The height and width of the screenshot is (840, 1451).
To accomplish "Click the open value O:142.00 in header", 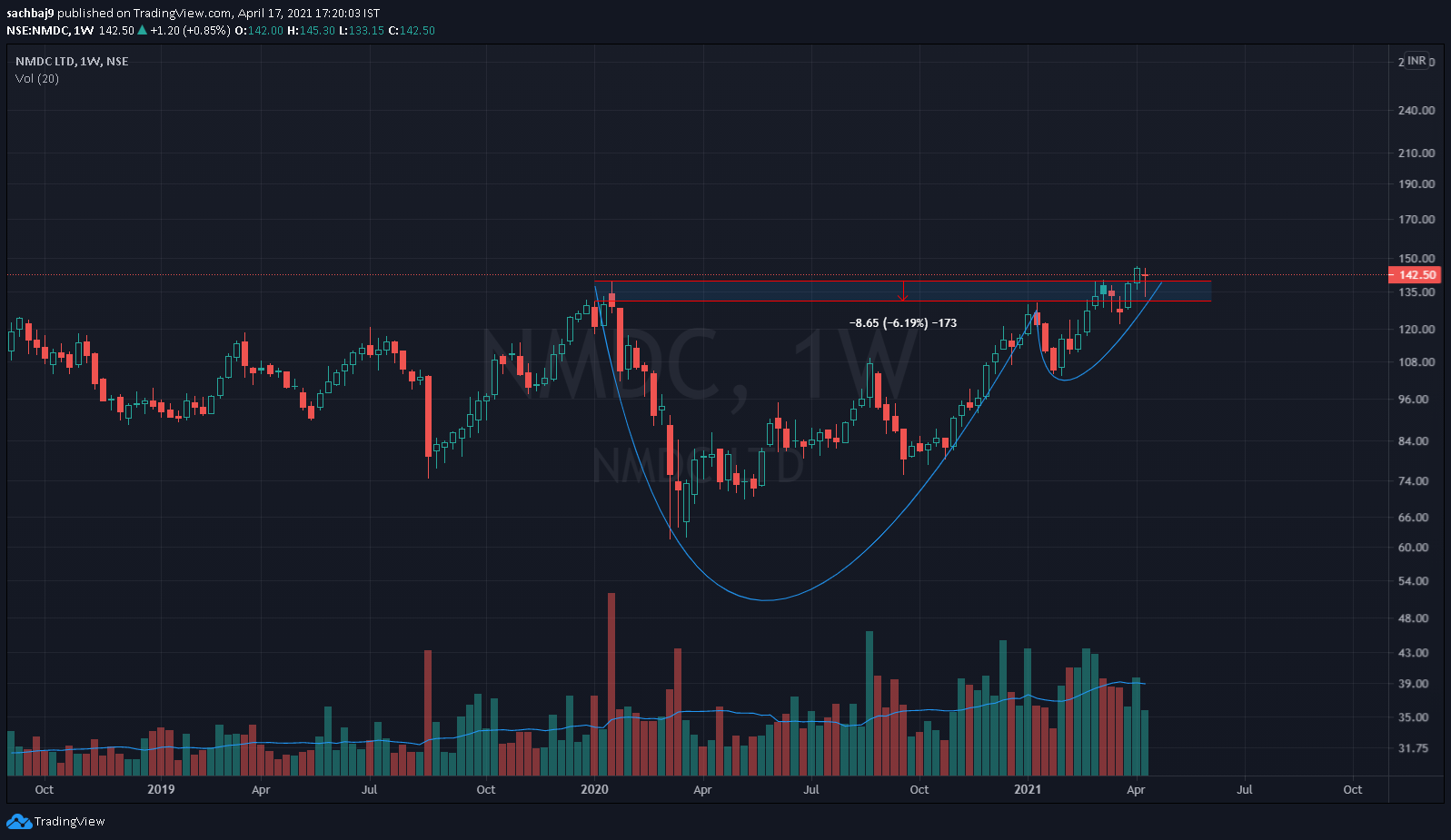I will [260, 30].
